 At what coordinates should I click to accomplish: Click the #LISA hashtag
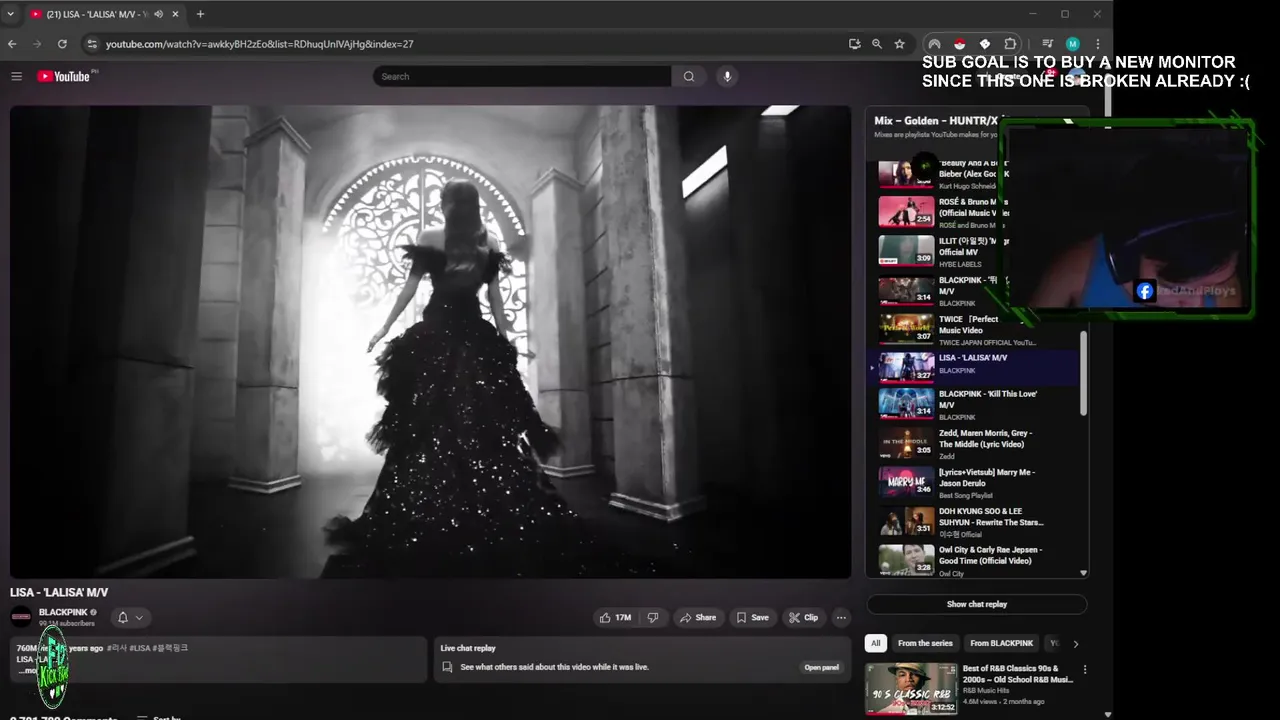142,648
